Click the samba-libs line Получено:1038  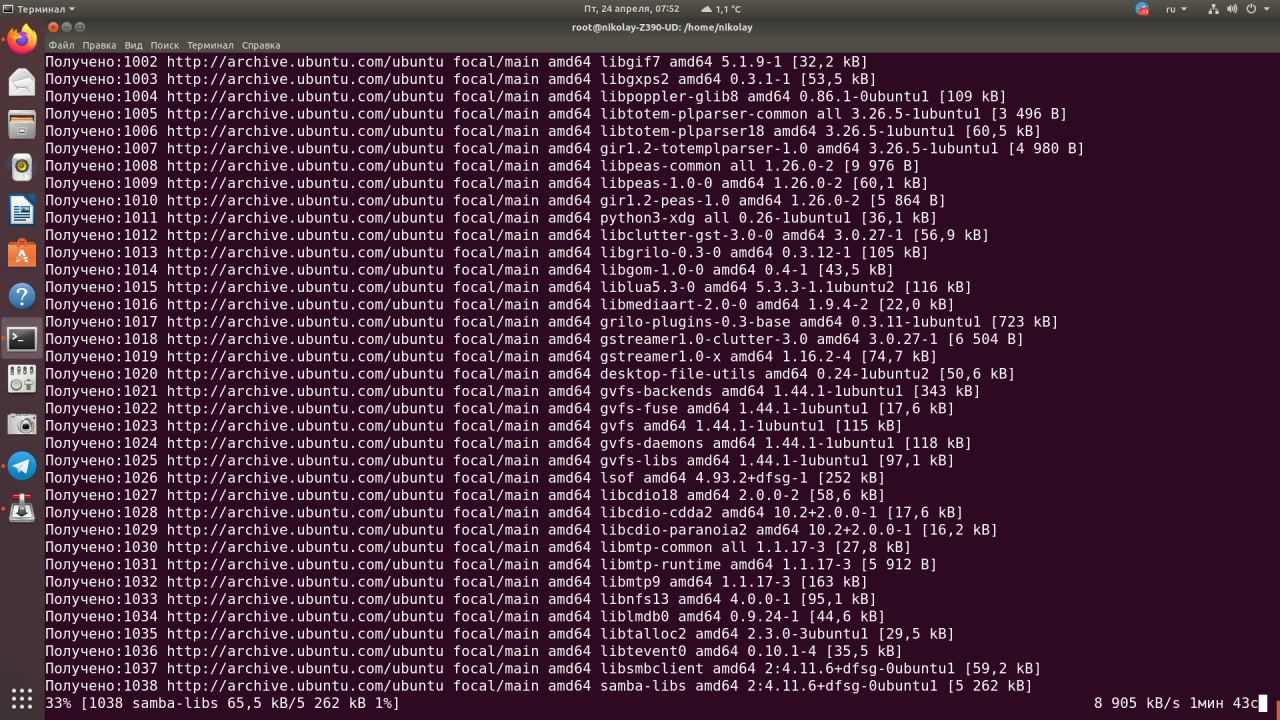(539, 686)
